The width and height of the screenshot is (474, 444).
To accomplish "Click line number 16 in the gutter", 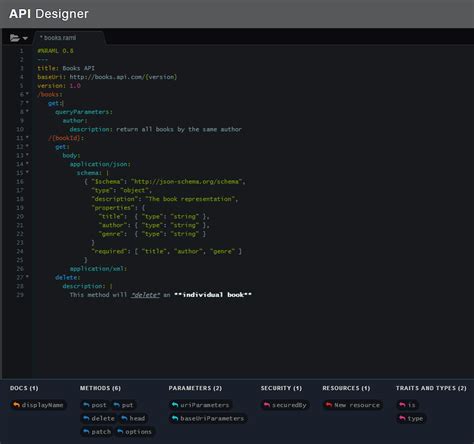I will [x=20, y=181].
